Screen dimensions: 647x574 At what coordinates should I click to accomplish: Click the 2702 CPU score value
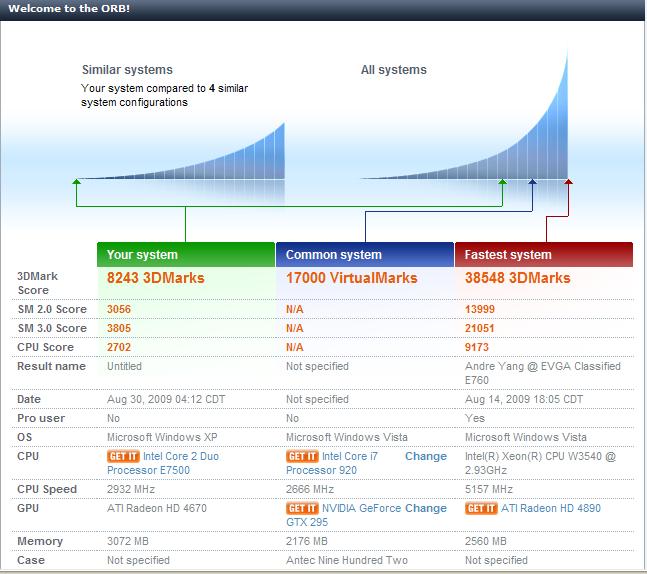[119, 347]
